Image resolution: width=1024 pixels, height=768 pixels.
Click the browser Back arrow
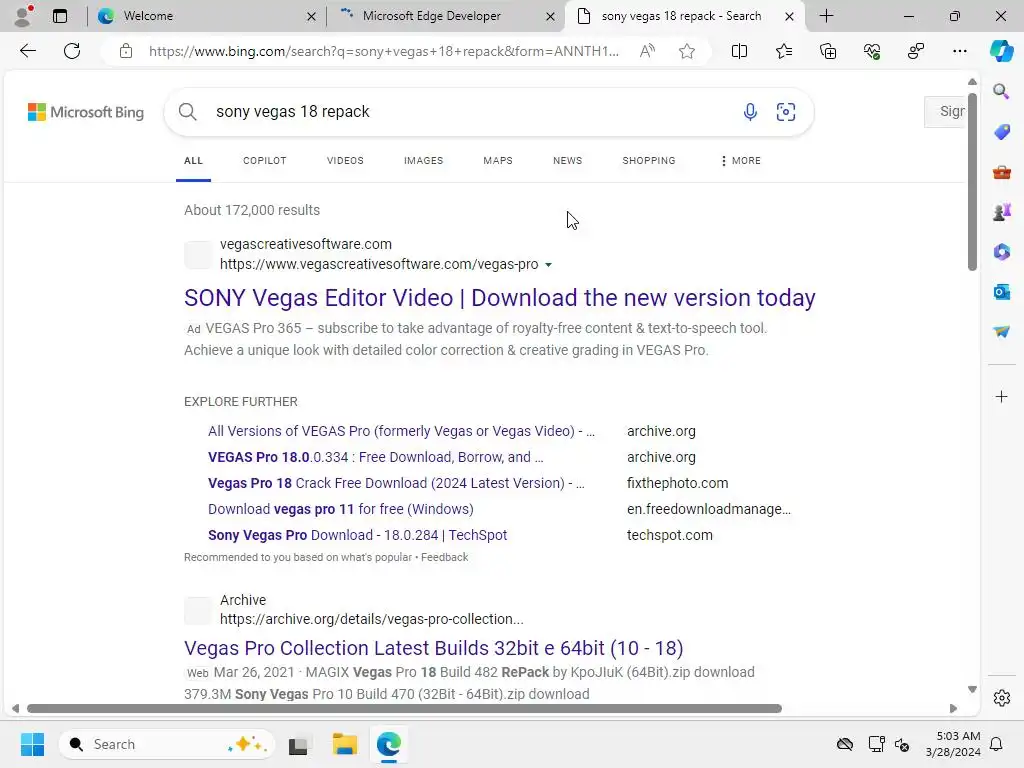27,51
